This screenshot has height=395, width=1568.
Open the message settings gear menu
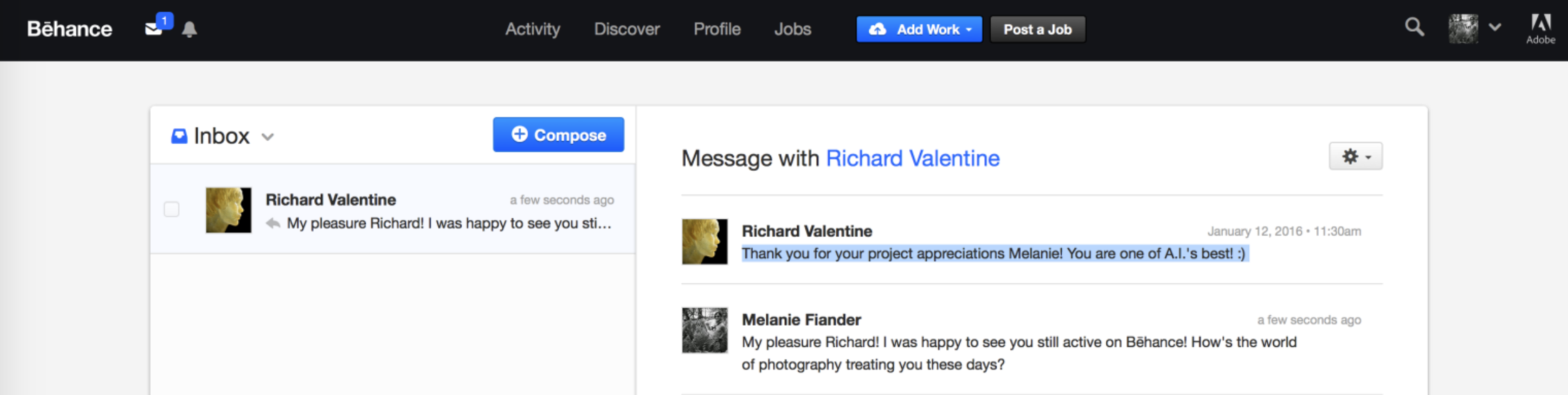[x=1355, y=157]
